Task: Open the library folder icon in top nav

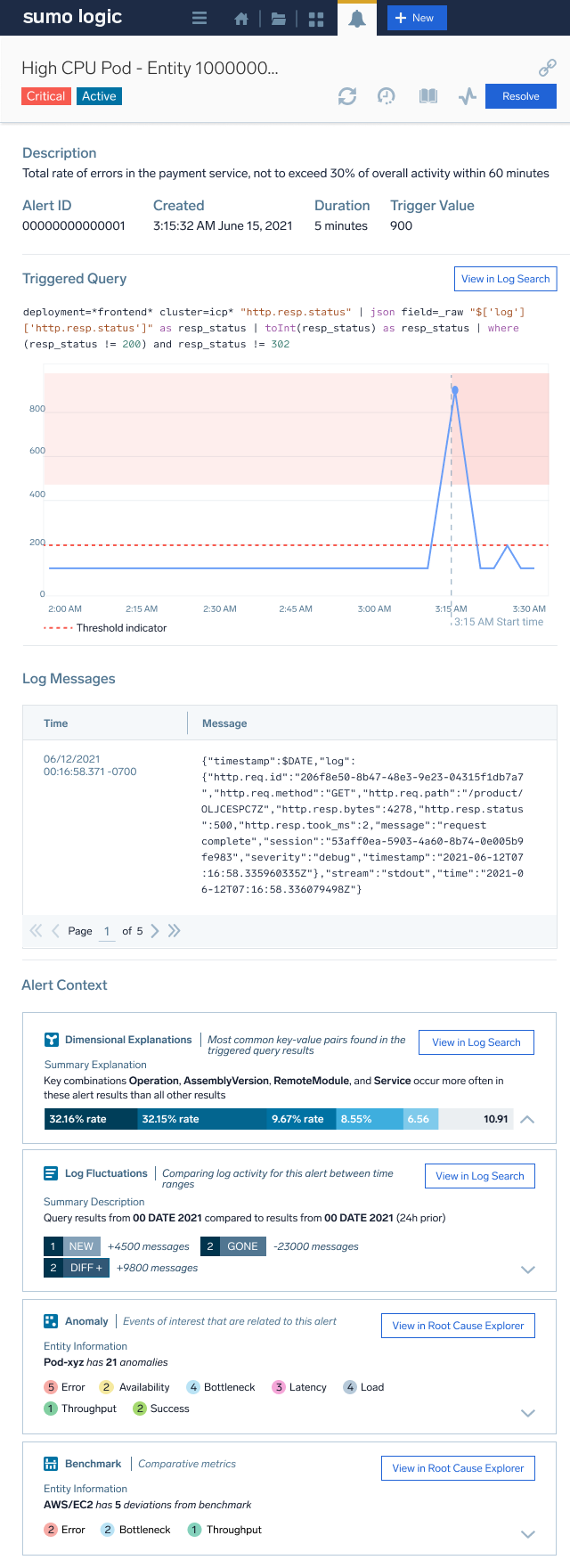Action: point(278,17)
